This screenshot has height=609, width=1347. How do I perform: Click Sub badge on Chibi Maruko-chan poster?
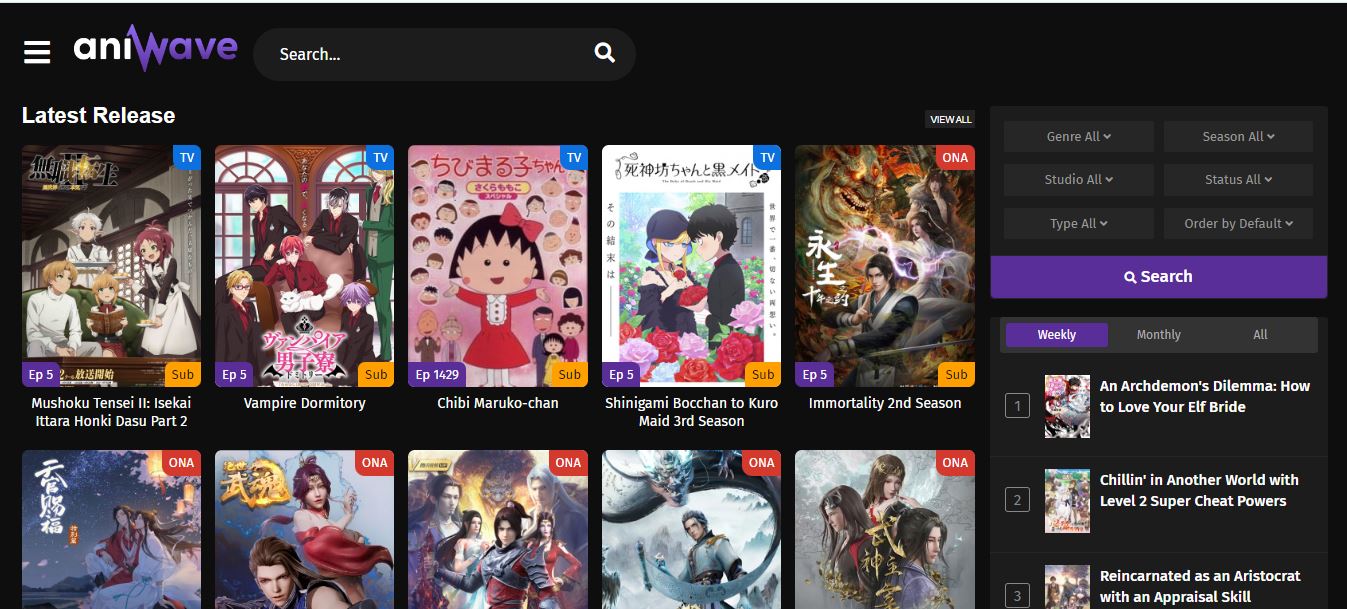point(570,375)
